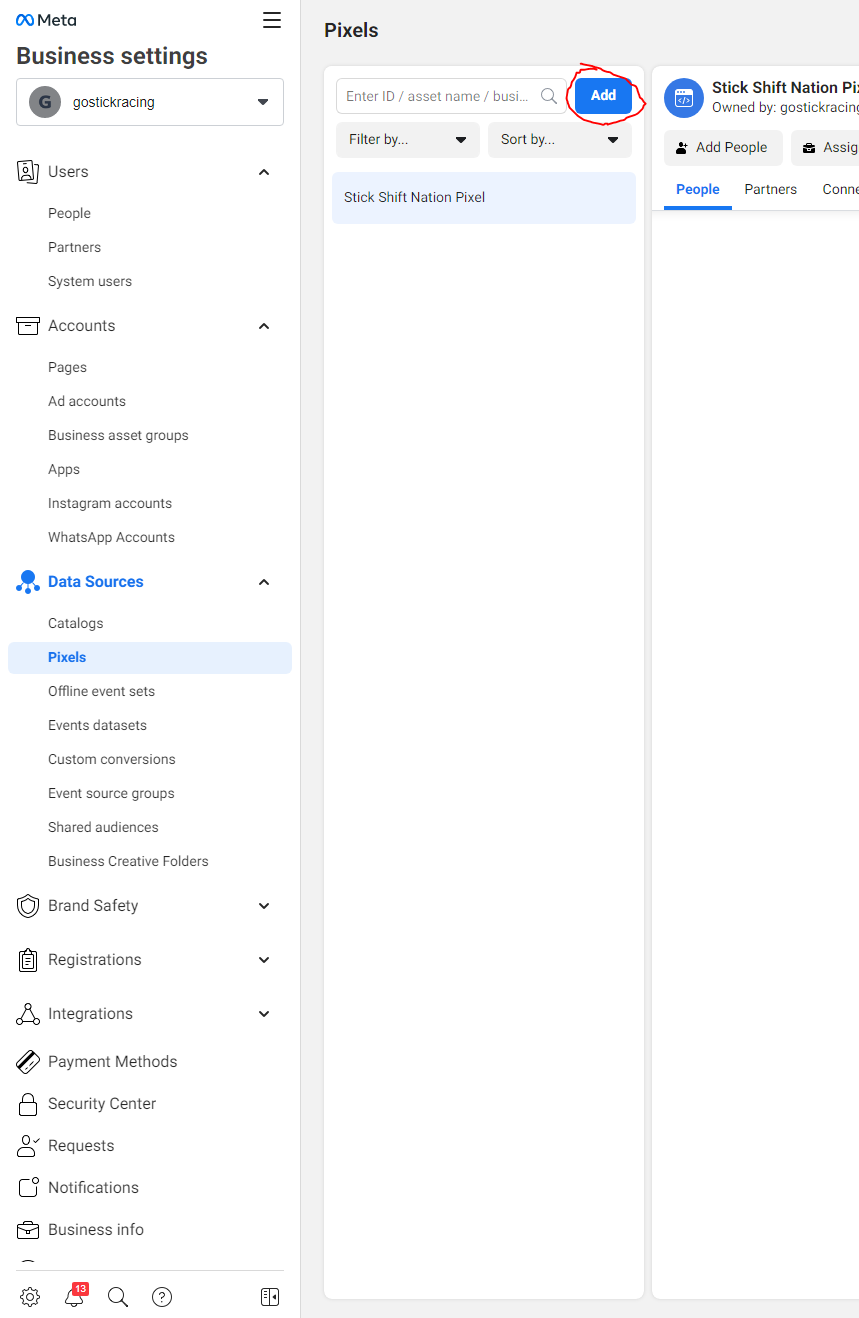
Task: Open Business Creative Folders
Action: [128, 862]
